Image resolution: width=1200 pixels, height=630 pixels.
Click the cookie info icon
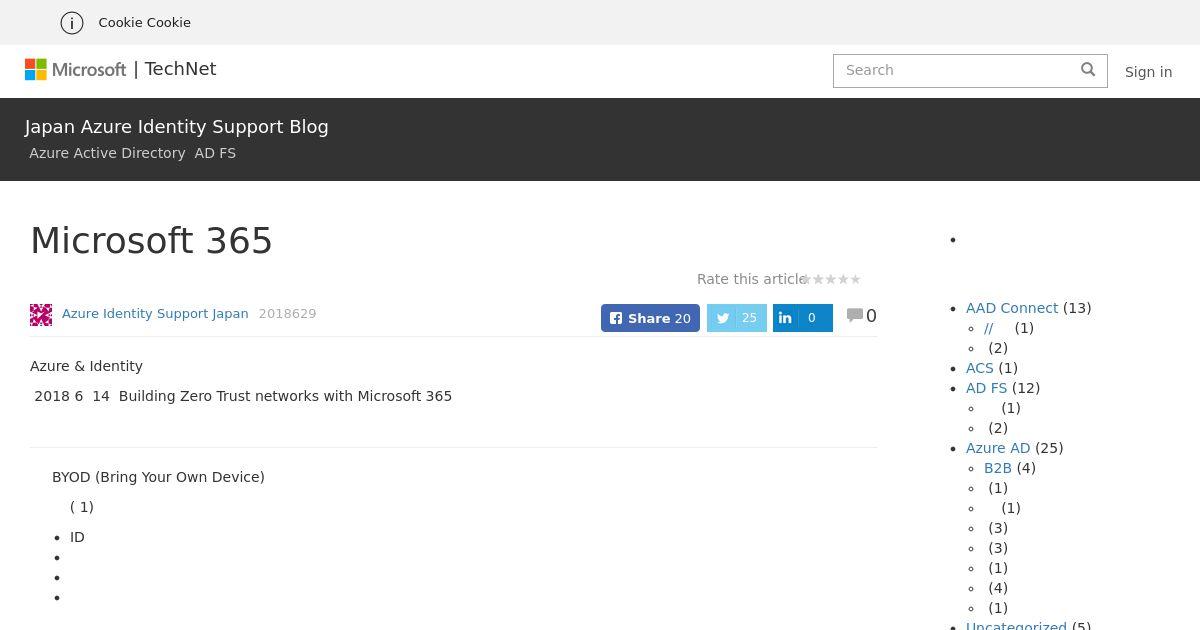click(x=72, y=22)
